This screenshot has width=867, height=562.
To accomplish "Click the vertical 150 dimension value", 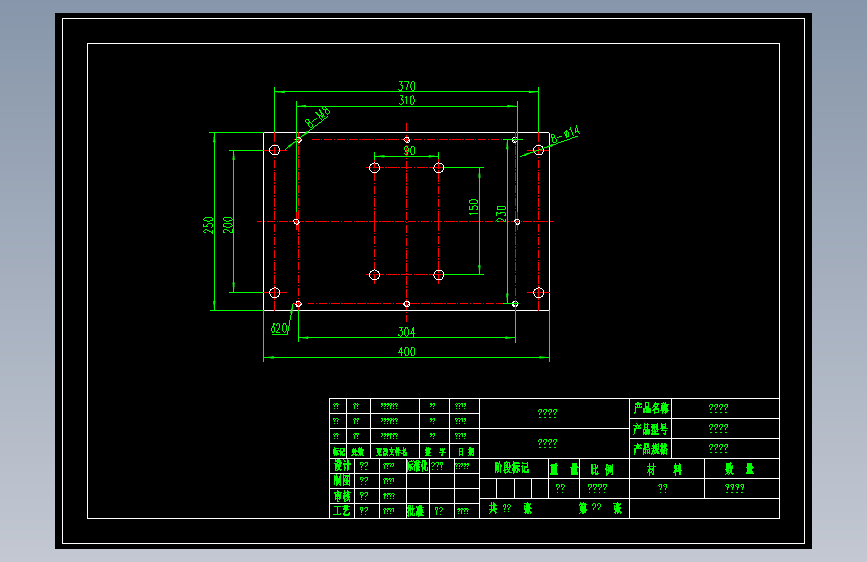I will pyautogui.click(x=474, y=207).
